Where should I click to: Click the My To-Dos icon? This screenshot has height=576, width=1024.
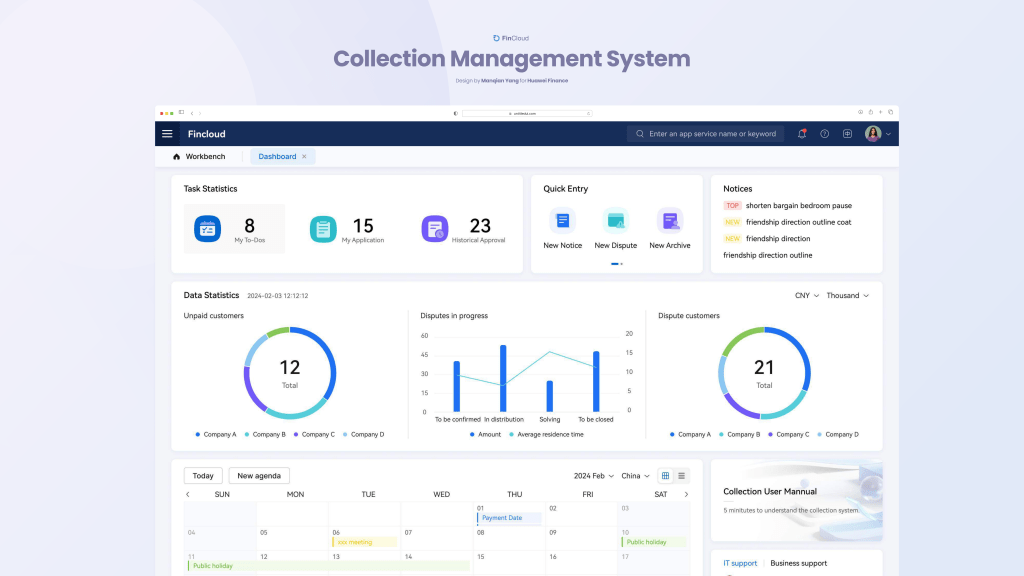pyautogui.click(x=207, y=229)
